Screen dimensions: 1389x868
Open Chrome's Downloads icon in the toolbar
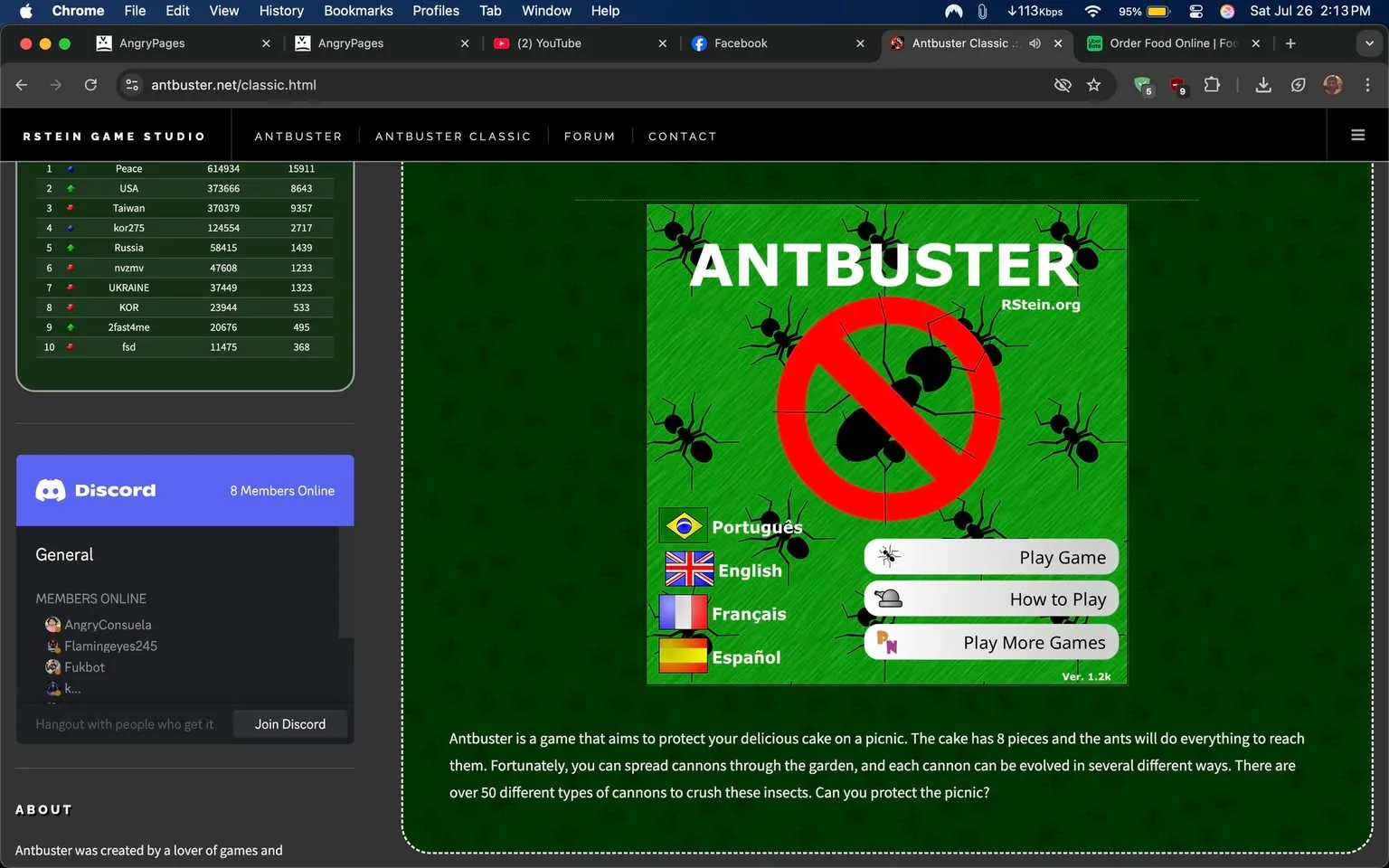1262,84
